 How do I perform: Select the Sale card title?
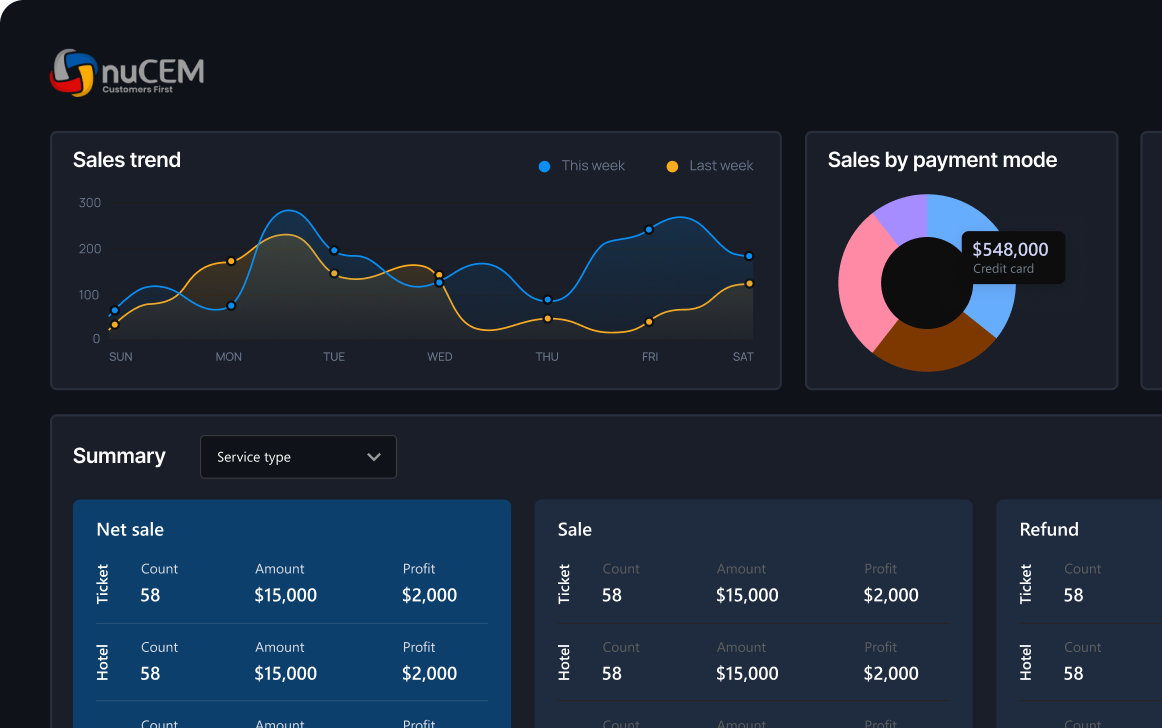pyautogui.click(x=574, y=529)
